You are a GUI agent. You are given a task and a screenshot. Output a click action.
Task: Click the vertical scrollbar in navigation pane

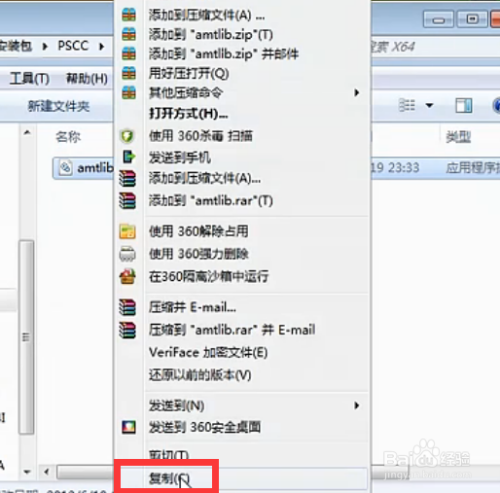27,337
